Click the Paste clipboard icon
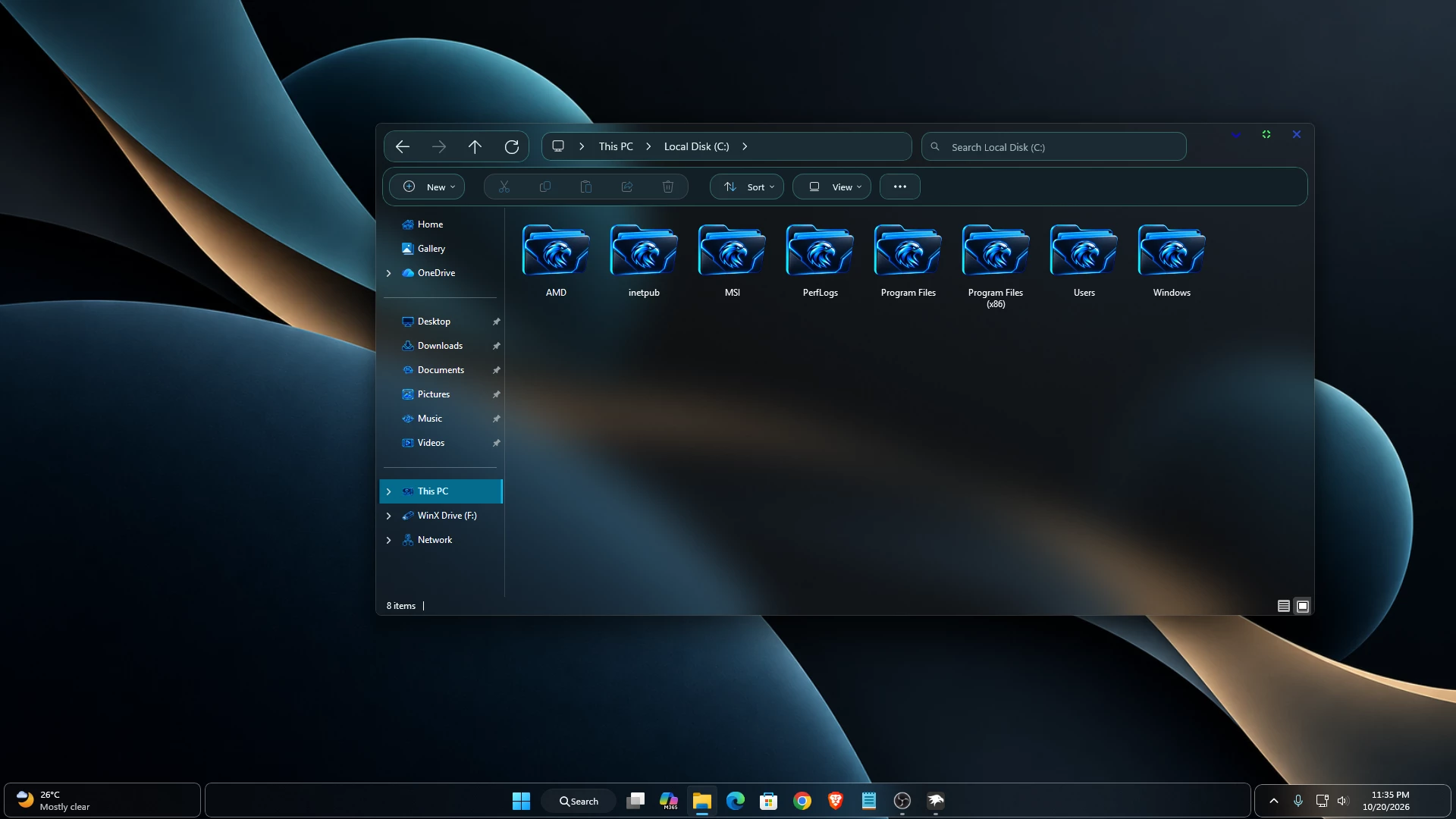This screenshot has width=1456, height=819. [x=586, y=187]
